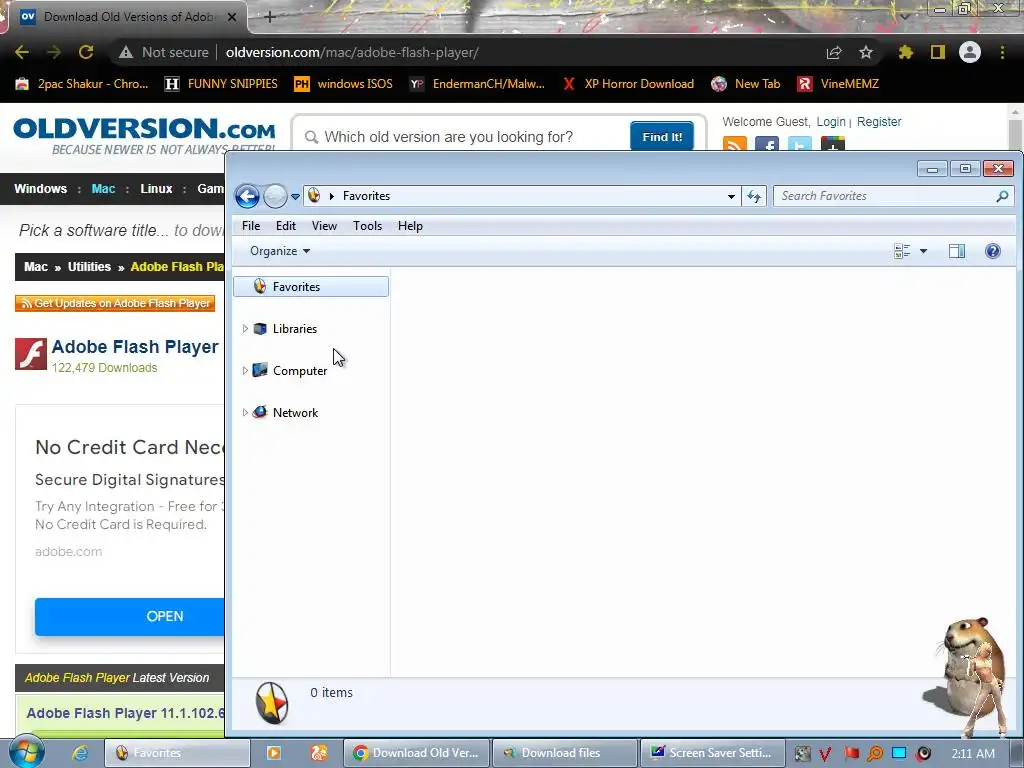Open the windows ISOS bookmark
This screenshot has height=768, width=1024.
click(x=344, y=84)
